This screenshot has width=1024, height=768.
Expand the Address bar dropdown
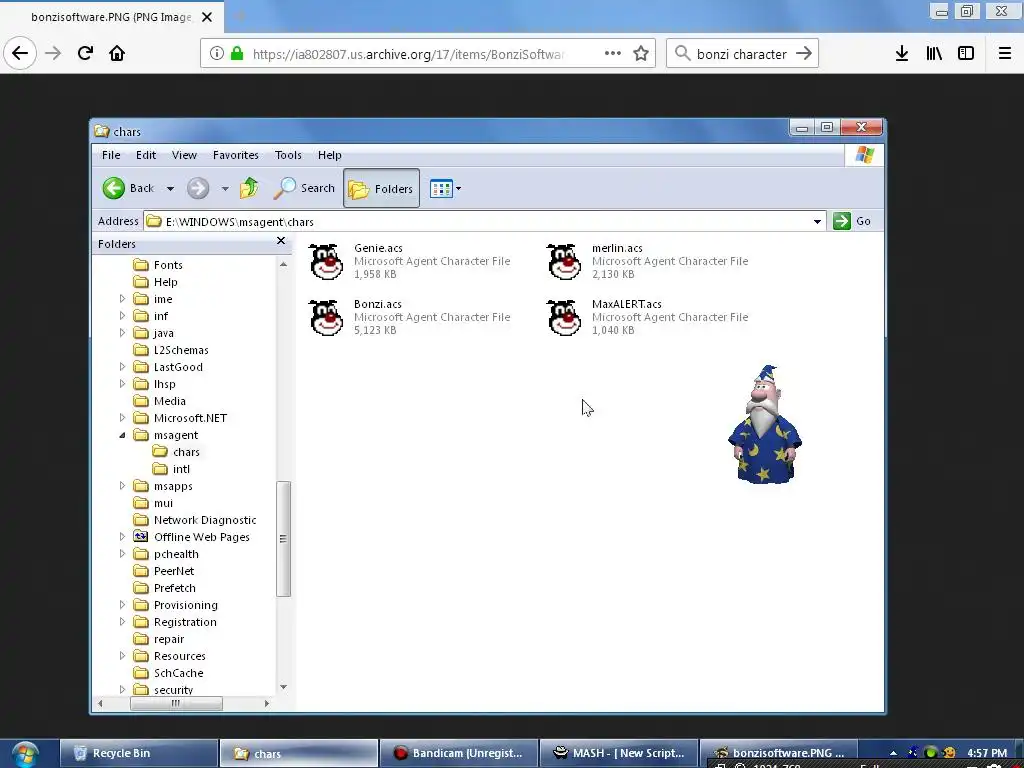pyautogui.click(x=817, y=221)
